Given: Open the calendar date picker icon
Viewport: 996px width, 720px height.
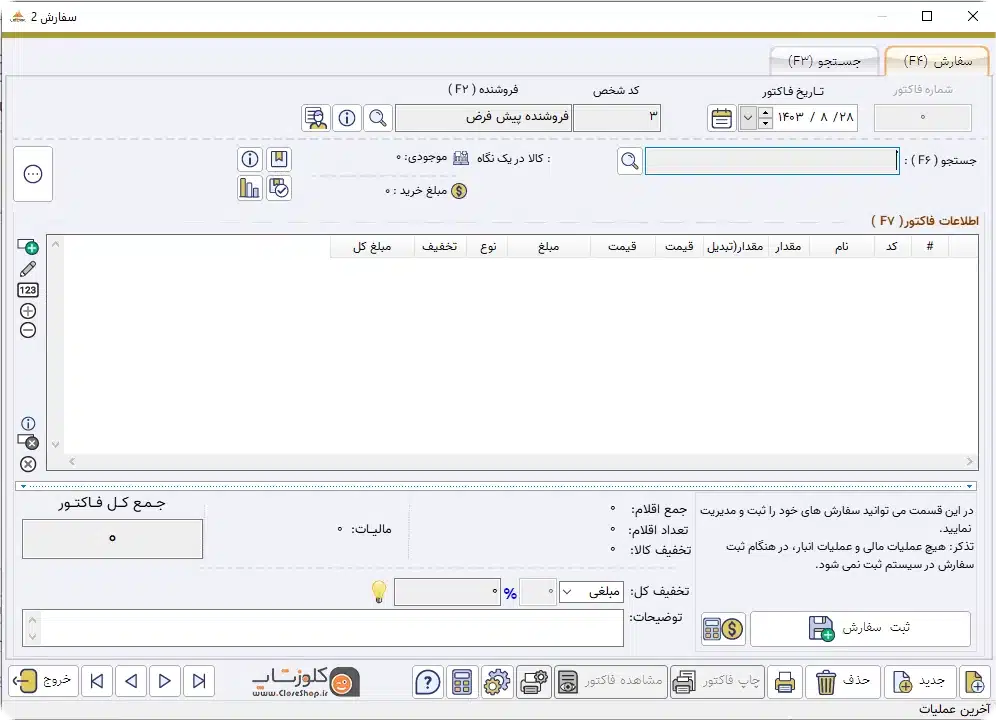Looking at the screenshot, I should [x=722, y=118].
